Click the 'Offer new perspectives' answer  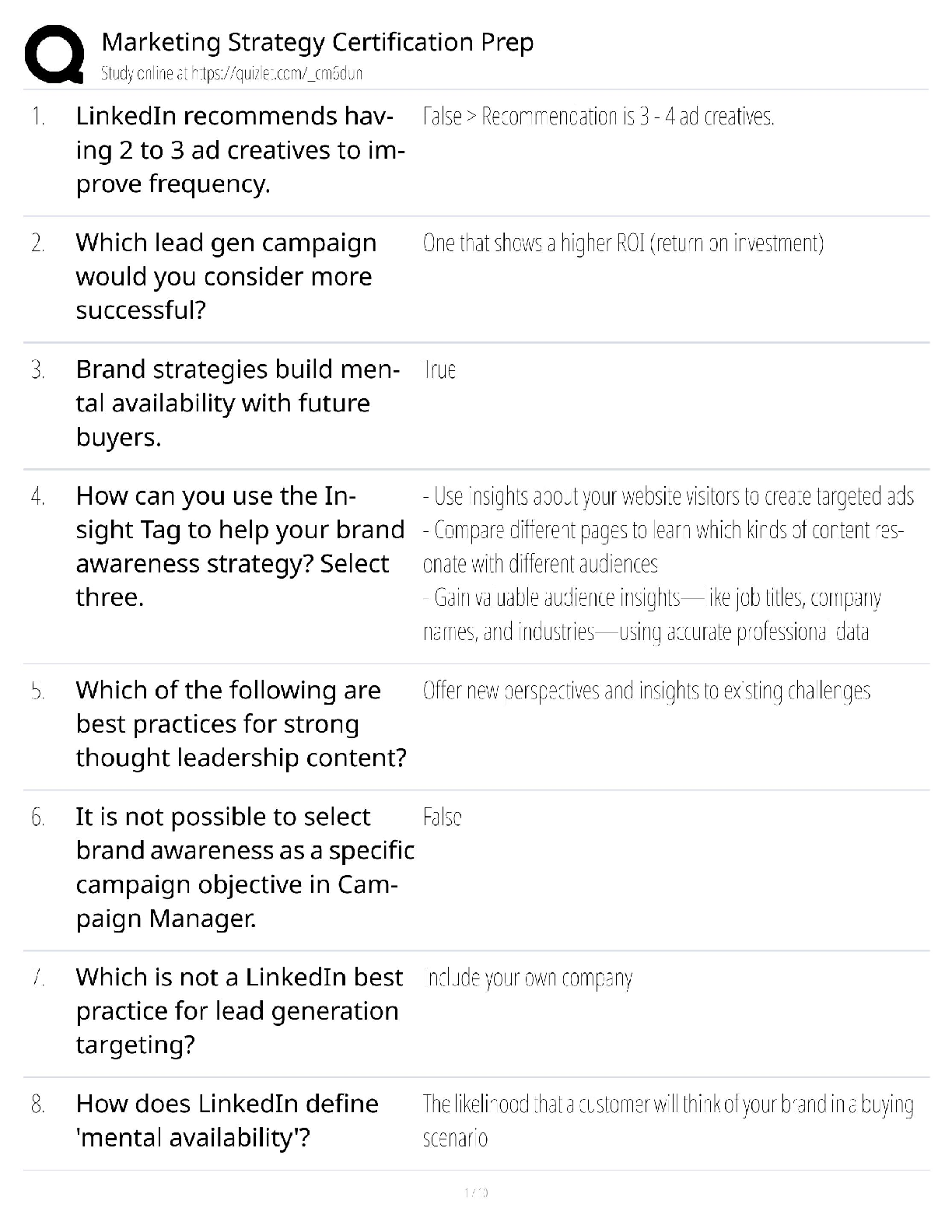pyautogui.click(x=646, y=691)
